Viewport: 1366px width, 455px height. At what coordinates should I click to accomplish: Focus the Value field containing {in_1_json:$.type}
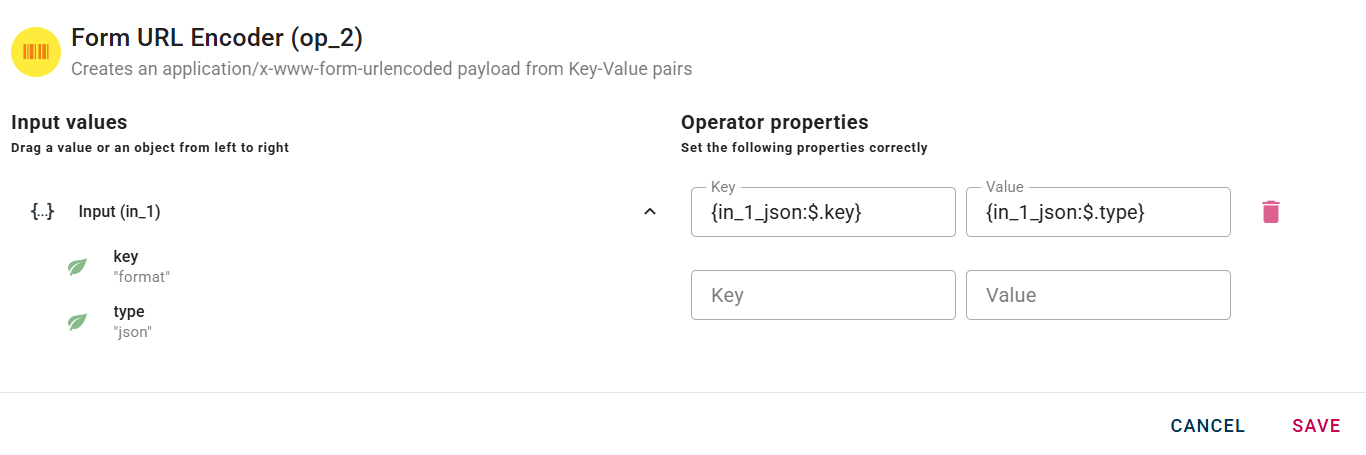click(1098, 212)
